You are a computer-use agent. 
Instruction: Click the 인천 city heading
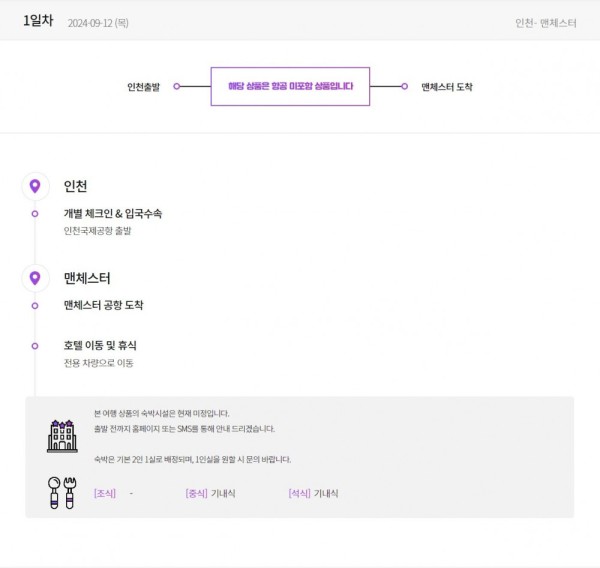point(75,186)
